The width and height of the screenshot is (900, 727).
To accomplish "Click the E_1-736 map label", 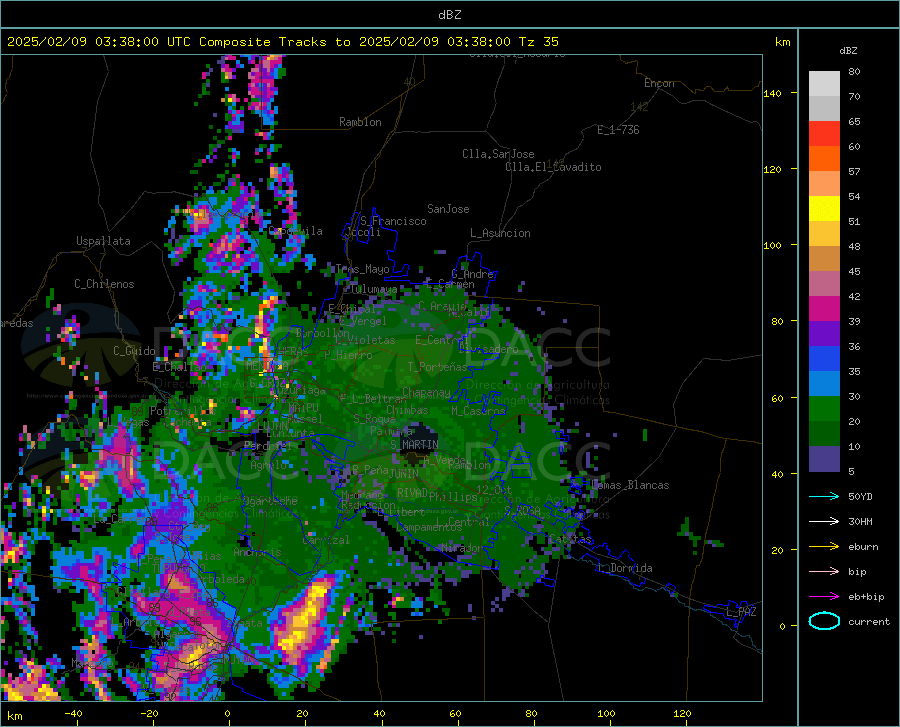I will pyautogui.click(x=618, y=130).
